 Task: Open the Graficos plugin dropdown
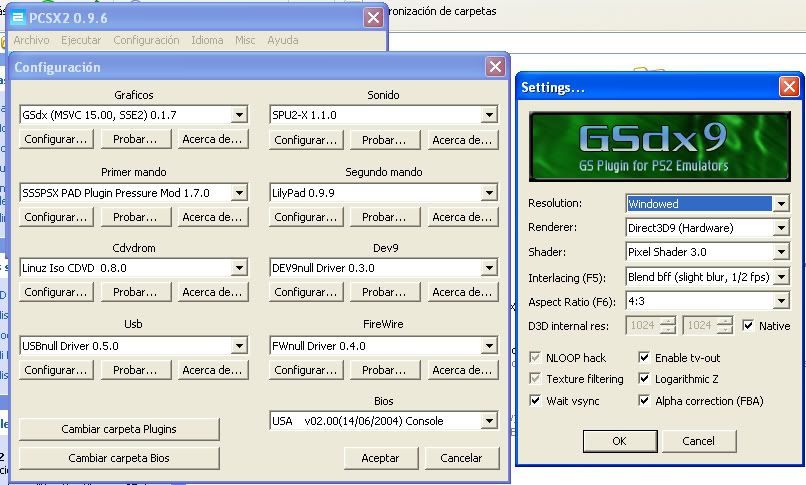point(239,115)
